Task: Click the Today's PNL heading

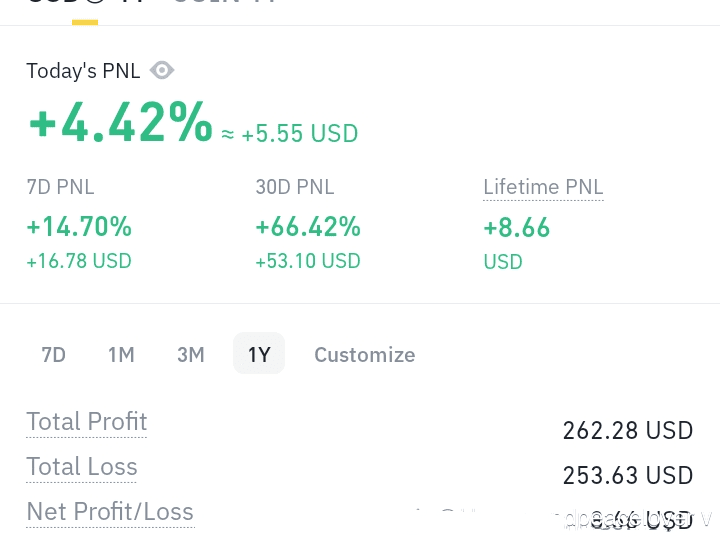Action: click(76, 71)
